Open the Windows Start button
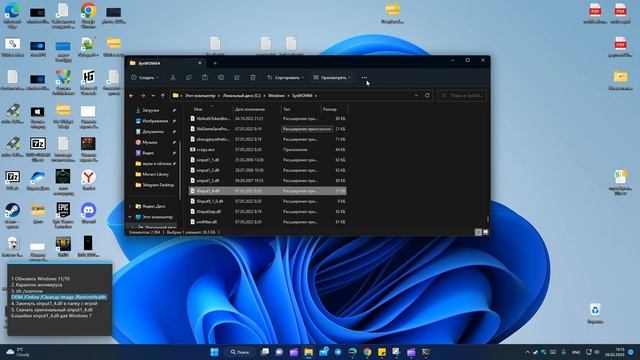The width and height of the screenshot is (640, 360). click(214, 352)
